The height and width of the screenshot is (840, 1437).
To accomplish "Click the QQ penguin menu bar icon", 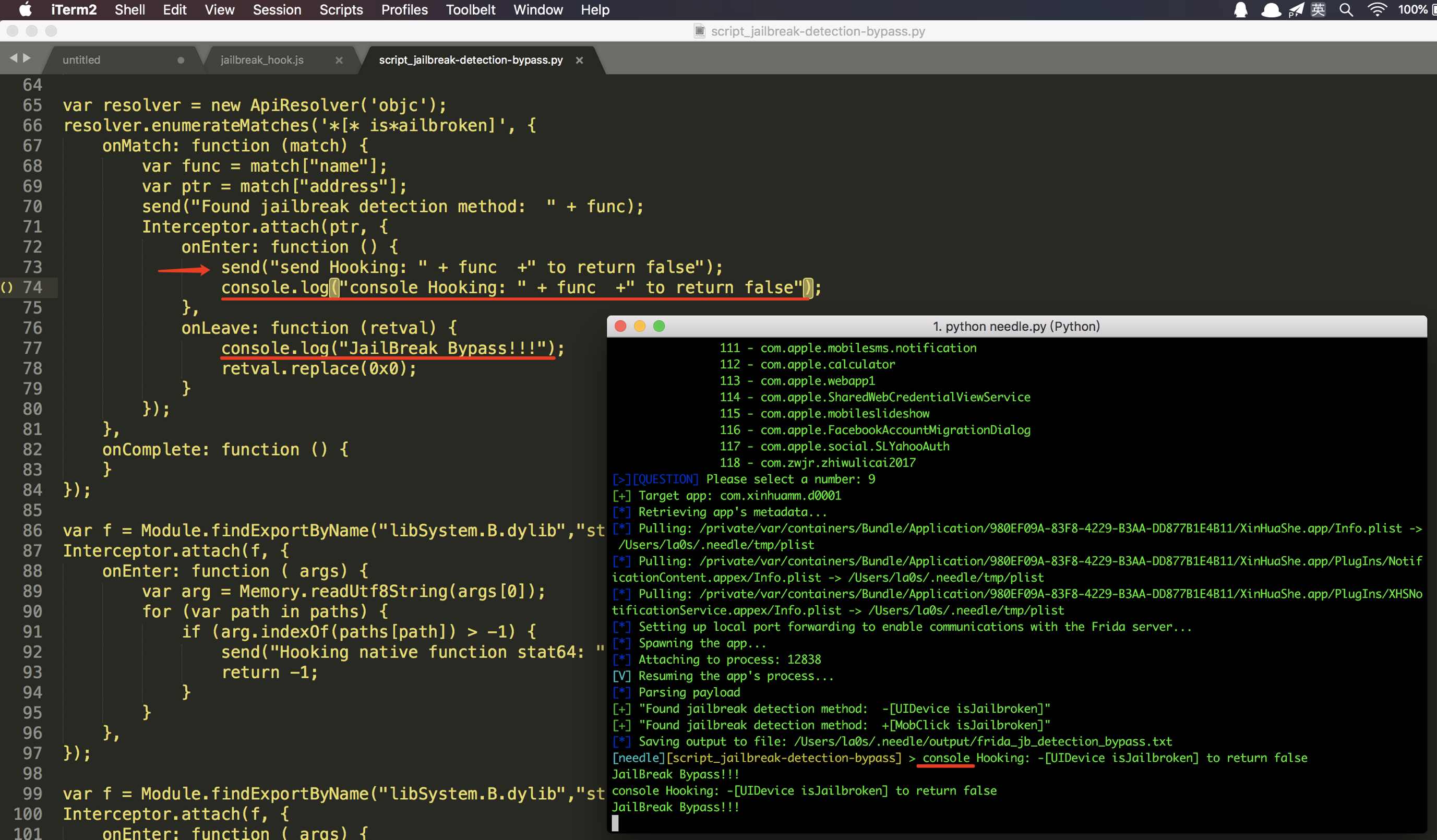I will click(1240, 10).
